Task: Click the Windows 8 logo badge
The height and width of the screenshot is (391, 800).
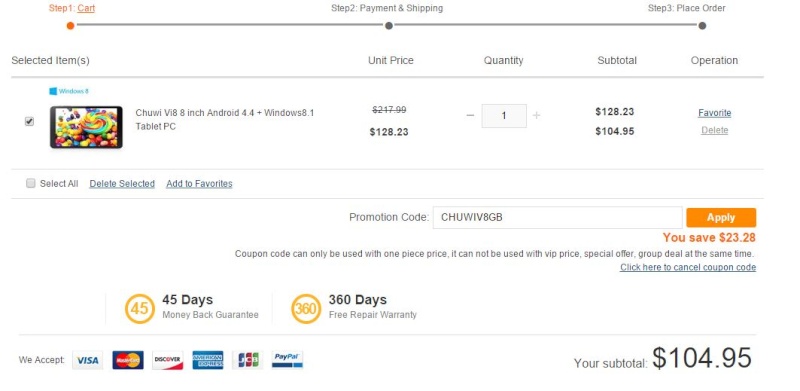Action: tap(68, 91)
